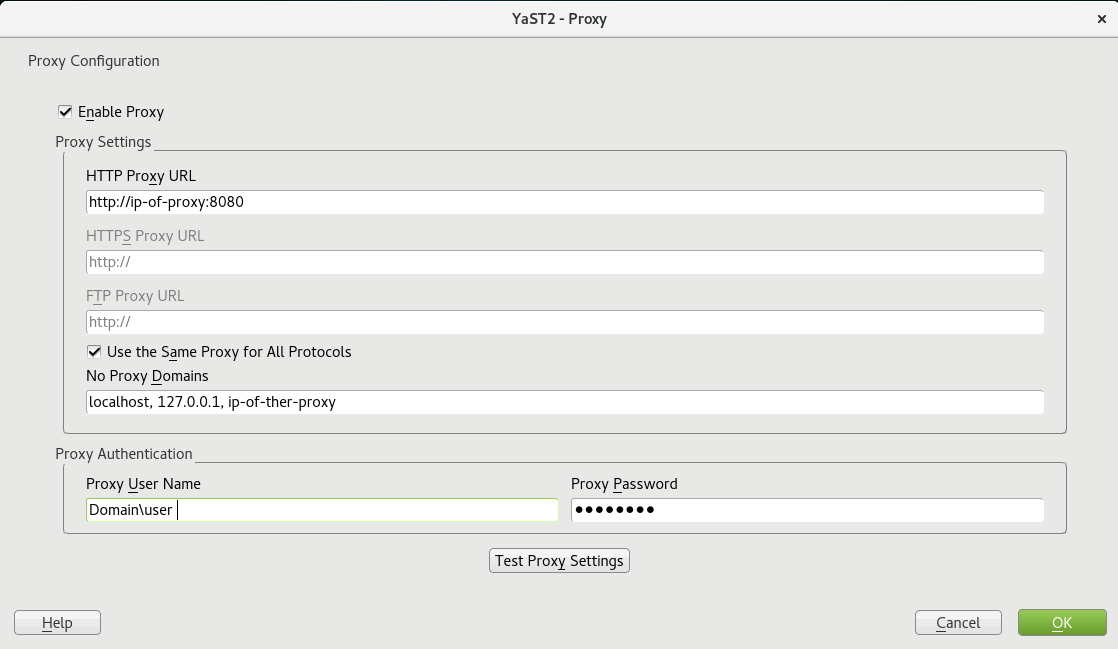The width and height of the screenshot is (1118, 649).
Task: Click the No Proxy Domains label
Action: [x=147, y=376]
